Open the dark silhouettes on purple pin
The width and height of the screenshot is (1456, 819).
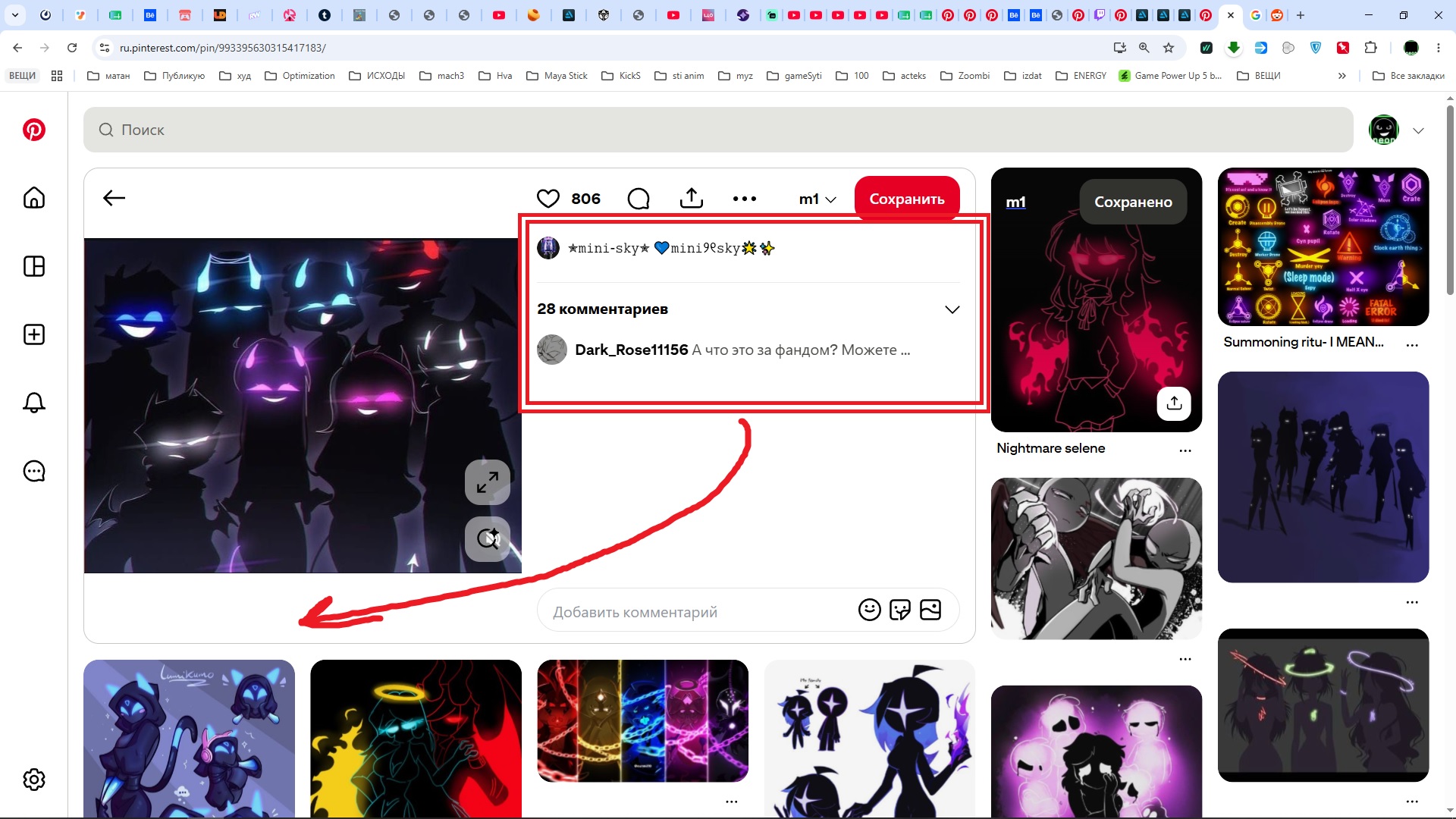1323,477
